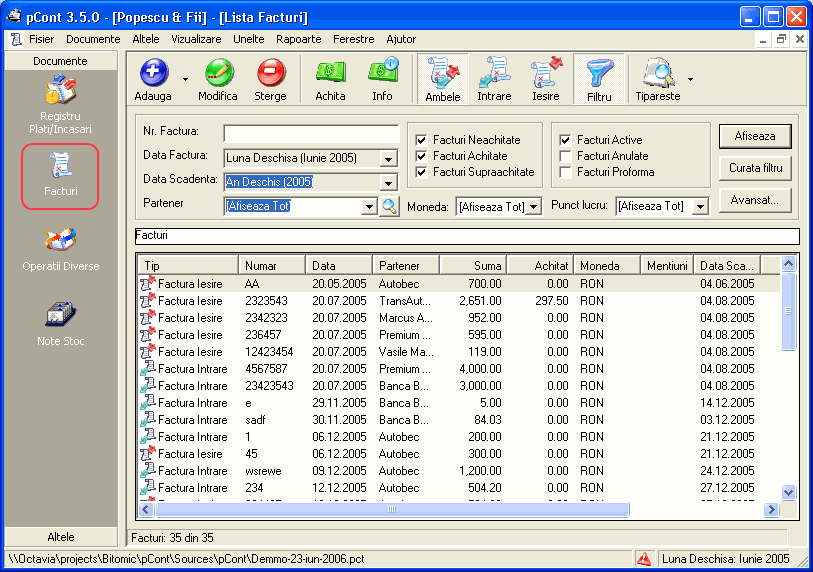Open the Unelte menu
The image size is (813, 572).
(x=249, y=39)
